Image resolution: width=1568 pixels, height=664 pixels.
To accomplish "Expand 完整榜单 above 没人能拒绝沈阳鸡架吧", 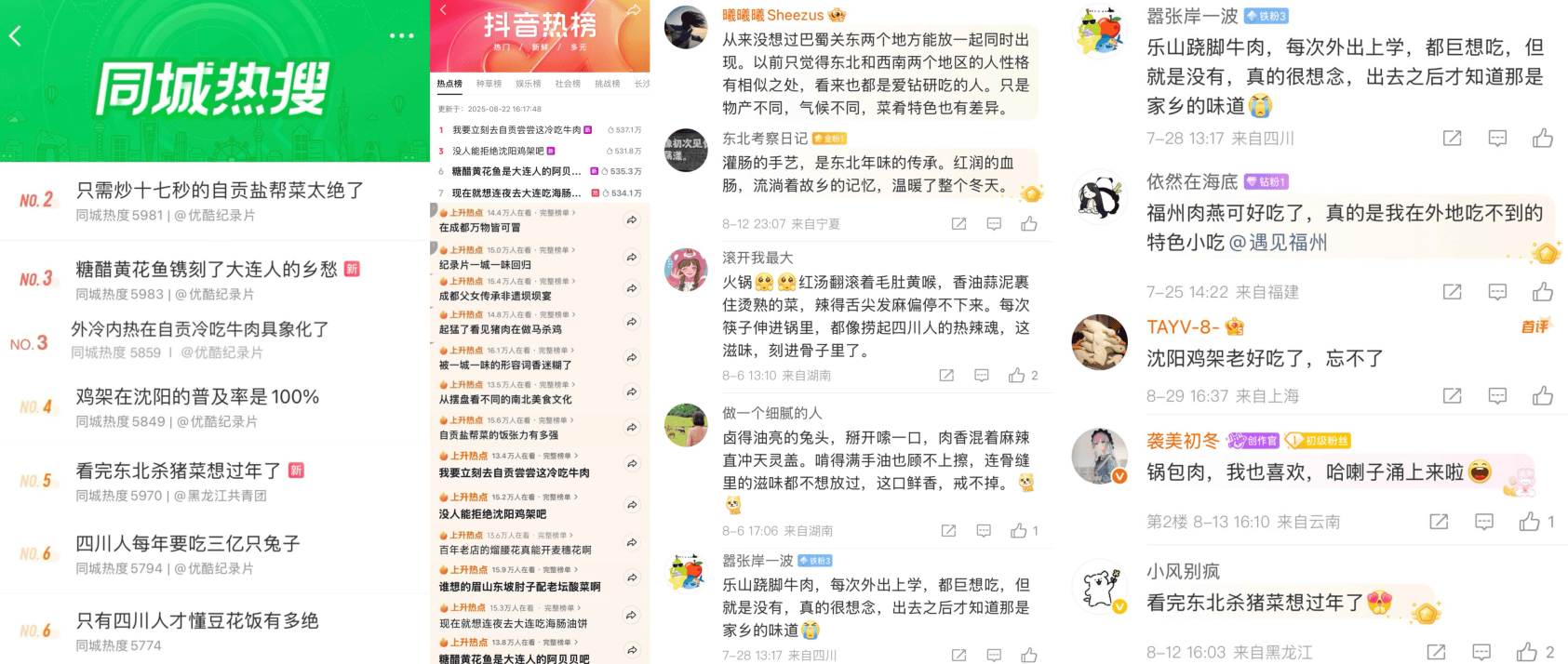I will 559,498.
